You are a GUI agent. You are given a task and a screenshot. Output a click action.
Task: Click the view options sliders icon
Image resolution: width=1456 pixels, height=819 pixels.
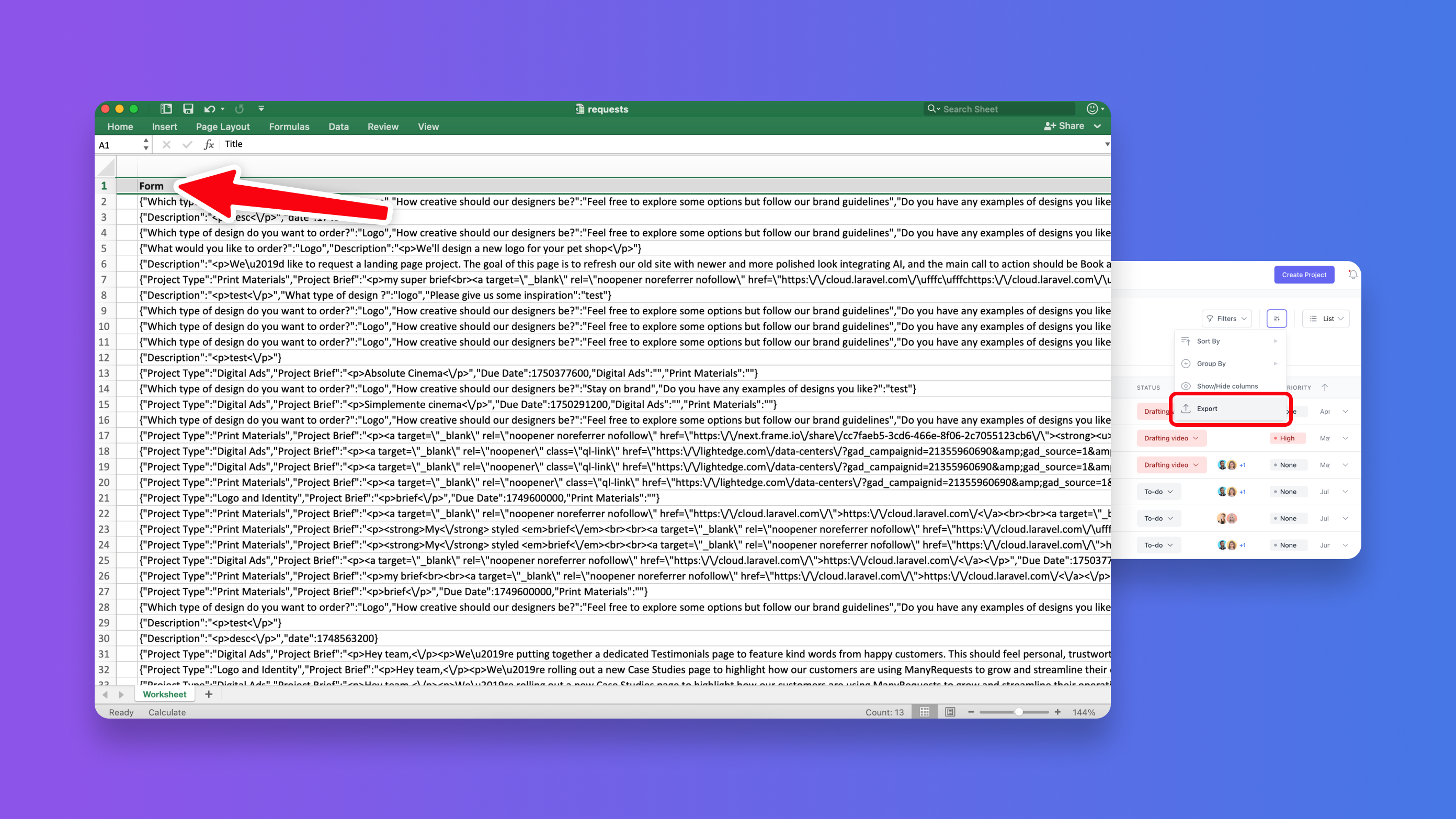click(1277, 318)
